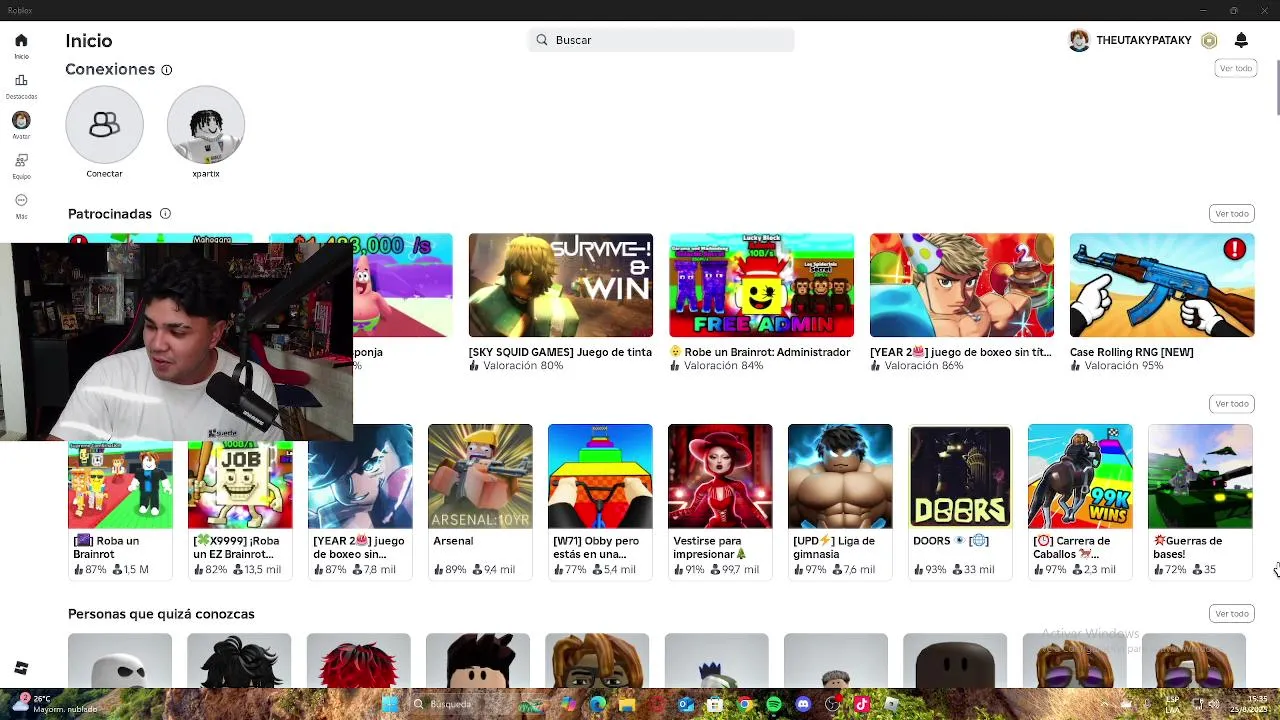Click Ver todo for Personas que quizá conozcas

[1232, 614]
